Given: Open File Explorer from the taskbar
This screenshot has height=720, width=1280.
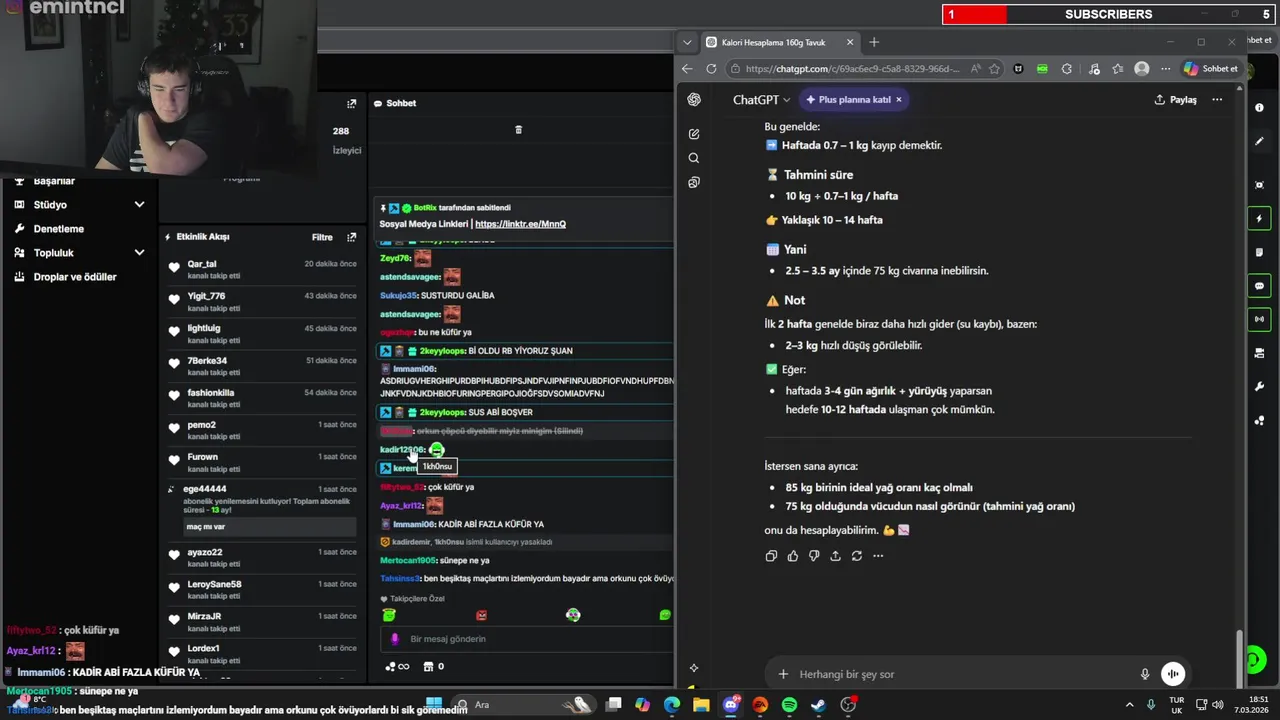Looking at the screenshot, I should pos(701,705).
